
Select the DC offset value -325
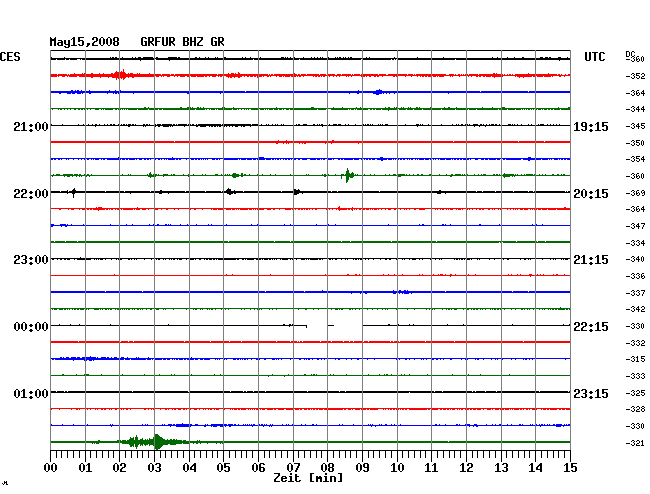635,393
